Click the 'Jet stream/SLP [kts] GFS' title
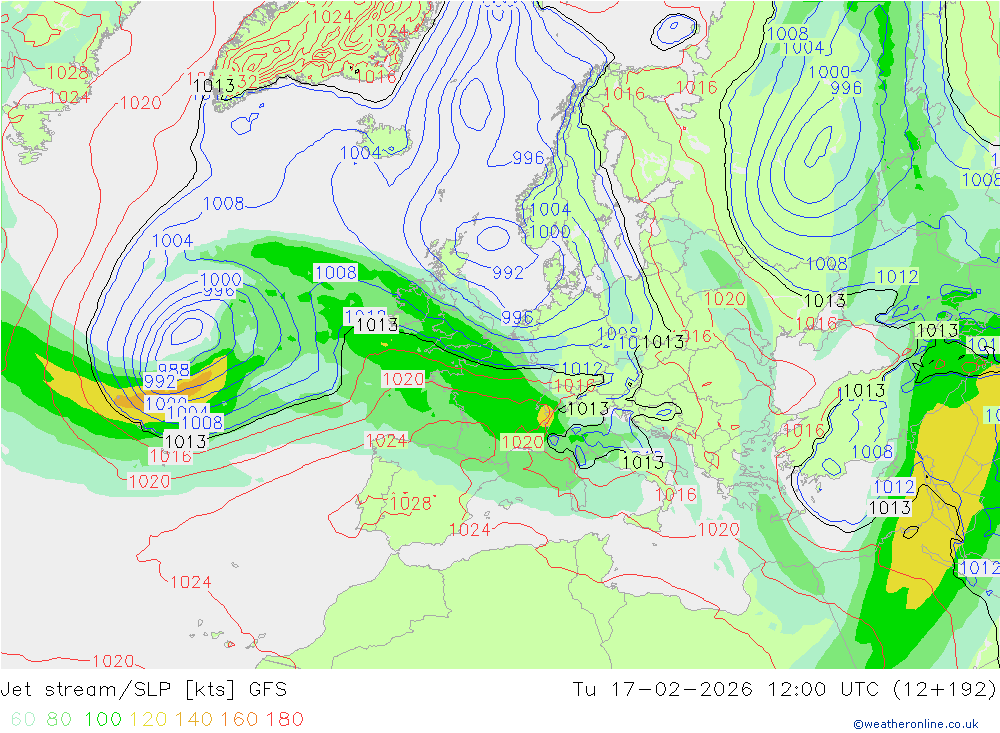 click(x=143, y=690)
